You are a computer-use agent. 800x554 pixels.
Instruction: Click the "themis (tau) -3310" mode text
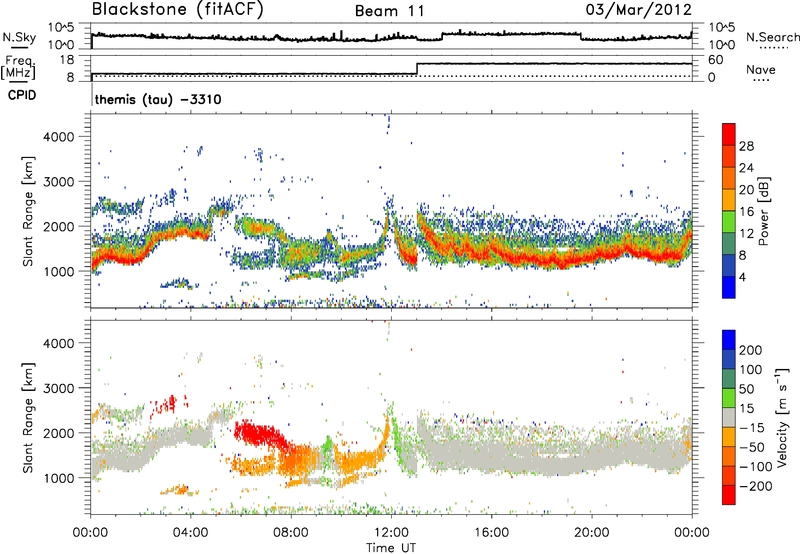(x=158, y=99)
